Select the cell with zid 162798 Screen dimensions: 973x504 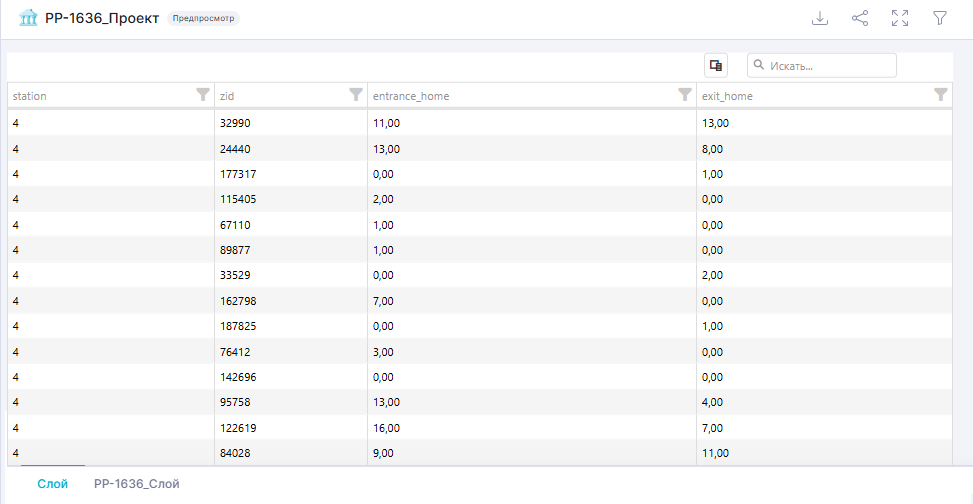[x=239, y=301]
